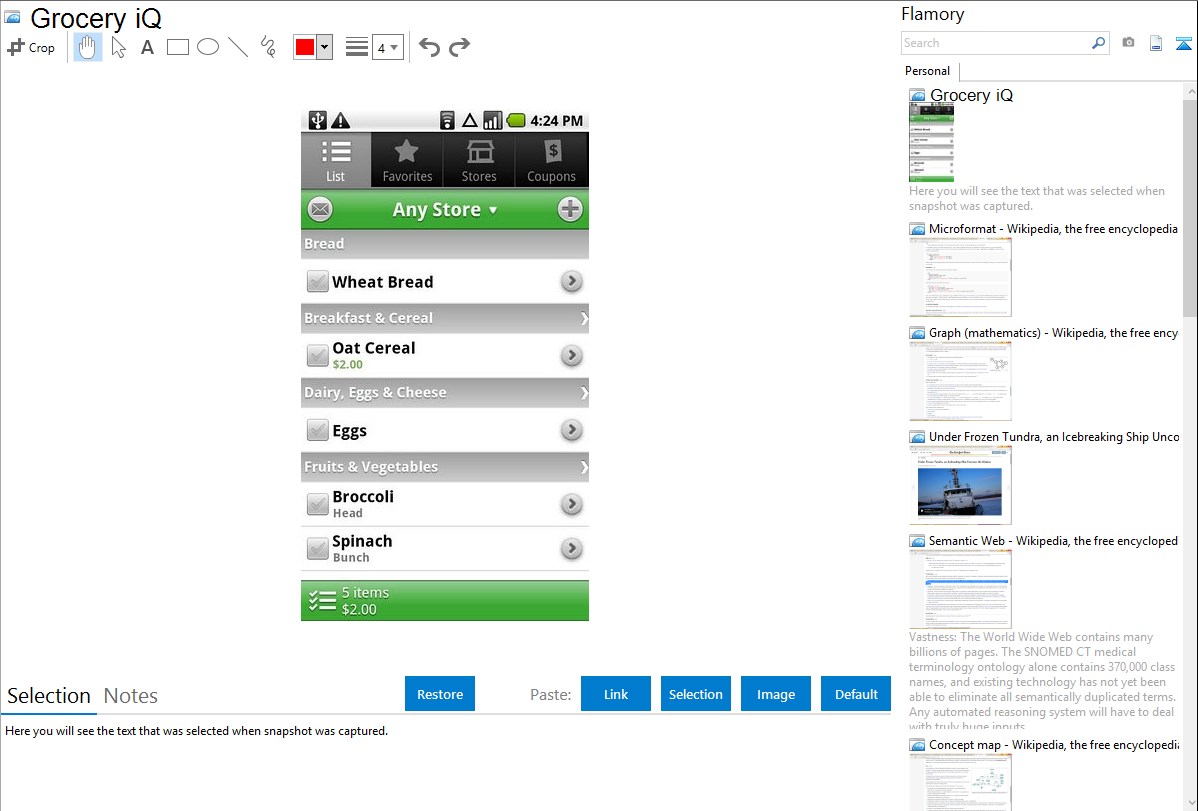Viewport: 1198px width, 811px height.
Task: Click the red color swatch
Action: (305, 47)
